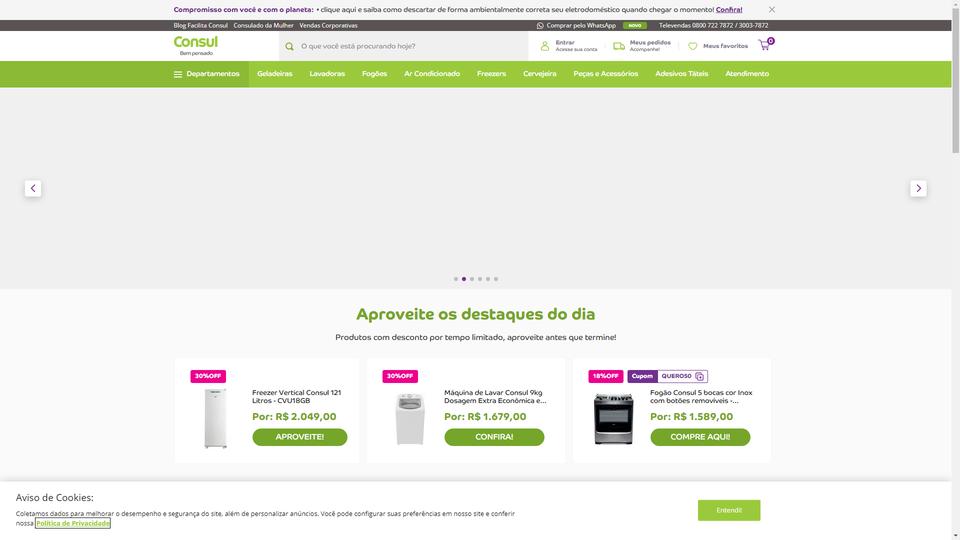Open the Política de Privacidade link
Screen dimensions: 960x540
click(73, 523)
